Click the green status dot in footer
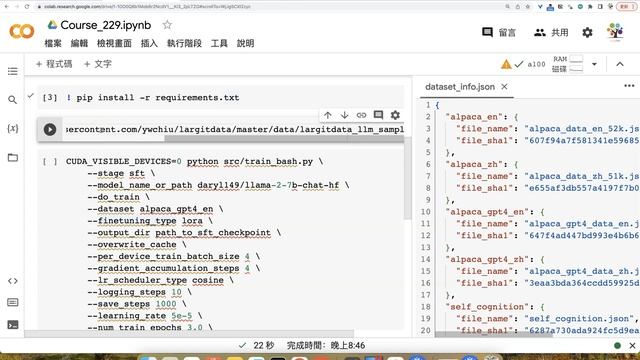Image resolution: width=640 pixels, height=360 pixels. (x=618, y=346)
